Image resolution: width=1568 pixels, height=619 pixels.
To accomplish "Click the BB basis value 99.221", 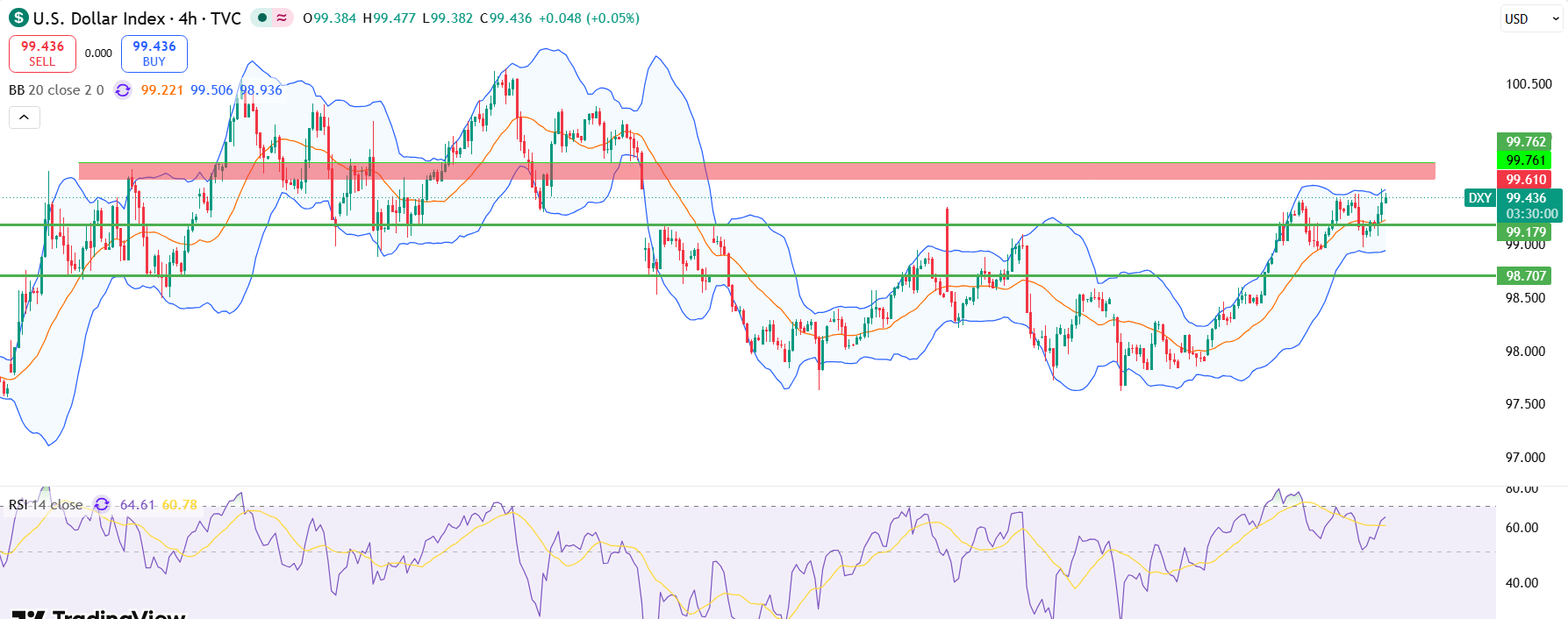I will click(162, 89).
